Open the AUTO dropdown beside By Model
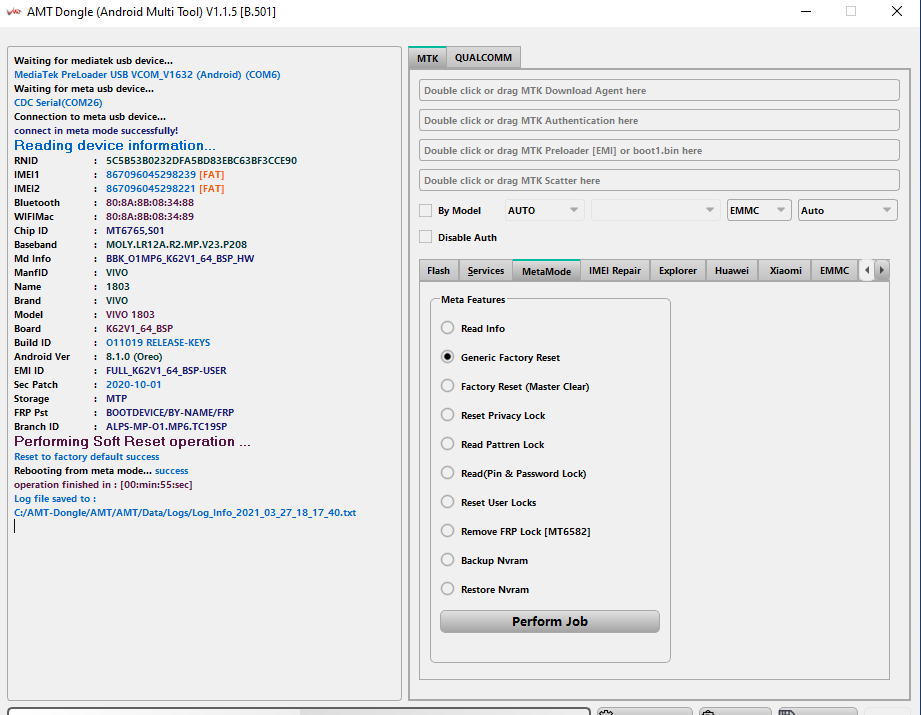 [544, 211]
